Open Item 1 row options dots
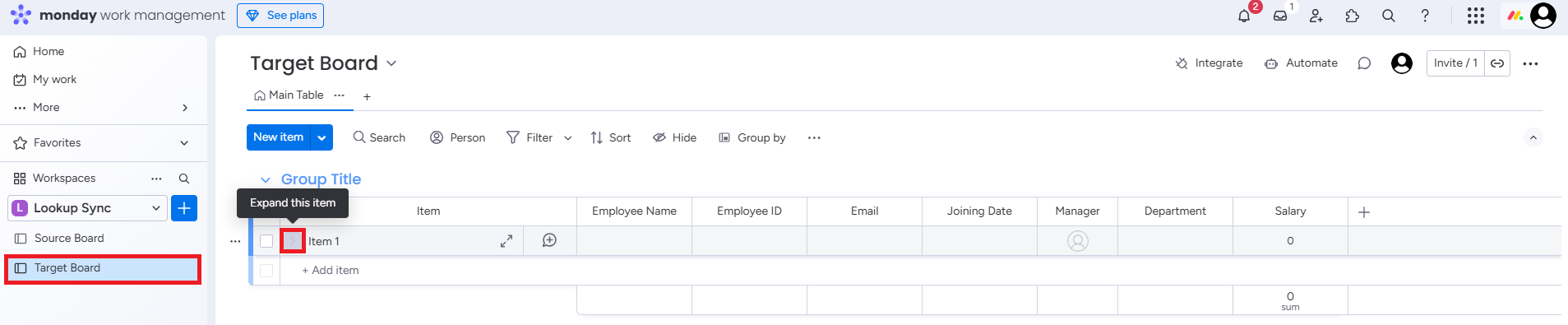Image resolution: width=1568 pixels, height=325 pixels. click(235, 241)
